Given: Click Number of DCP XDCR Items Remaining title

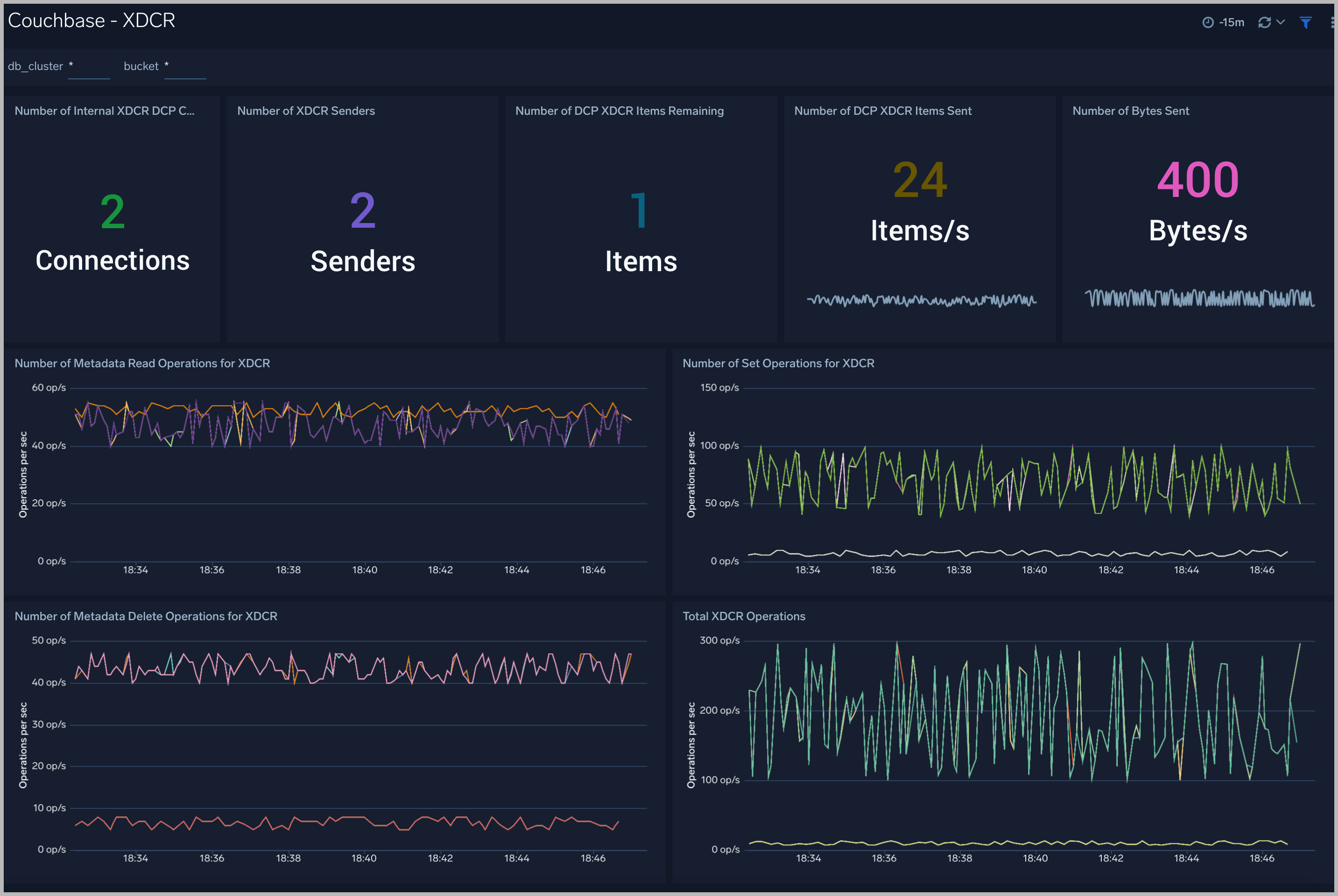Looking at the screenshot, I should pos(620,111).
